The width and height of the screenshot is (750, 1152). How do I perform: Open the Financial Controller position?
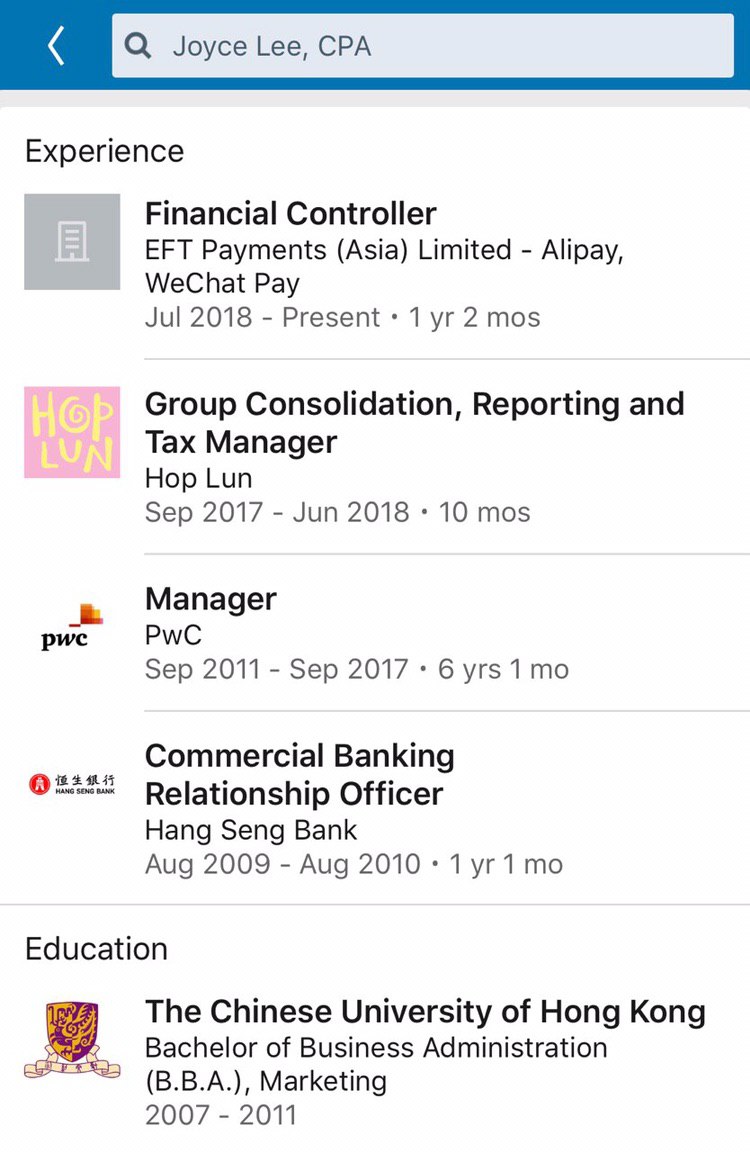click(x=291, y=213)
